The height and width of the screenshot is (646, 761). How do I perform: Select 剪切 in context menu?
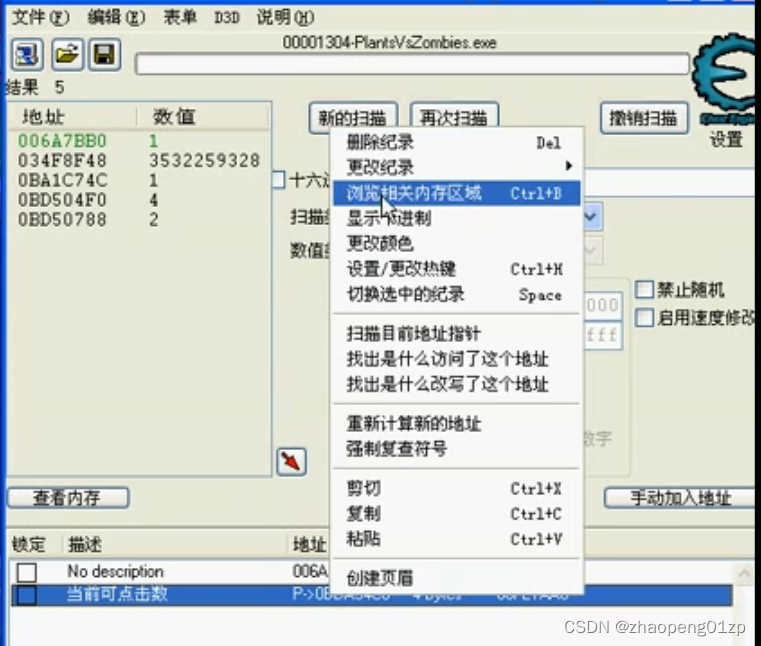pyautogui.click(x=457, y=488)
